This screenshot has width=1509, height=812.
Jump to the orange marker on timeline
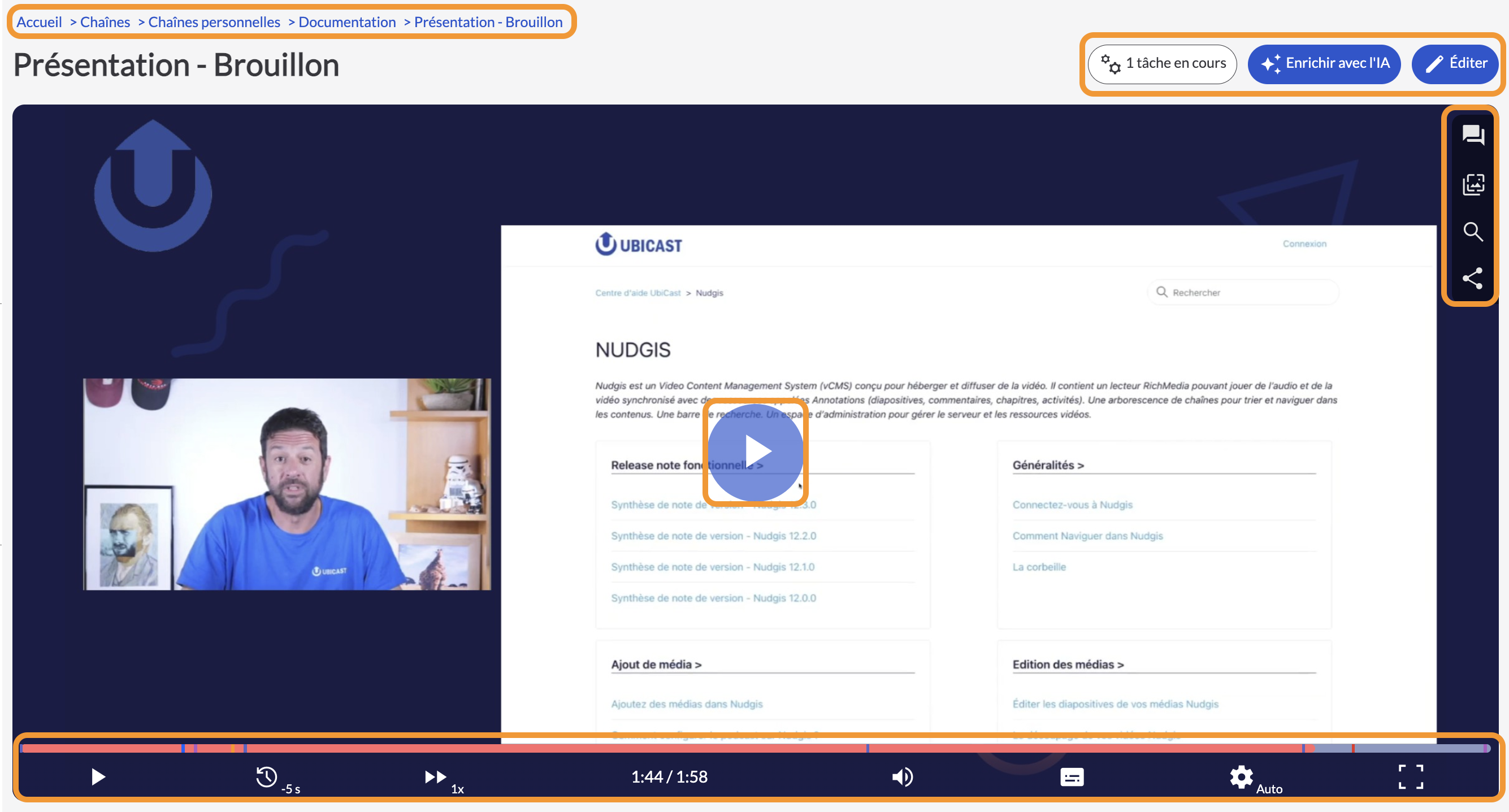pyautogui.click(x=232, y=748)
